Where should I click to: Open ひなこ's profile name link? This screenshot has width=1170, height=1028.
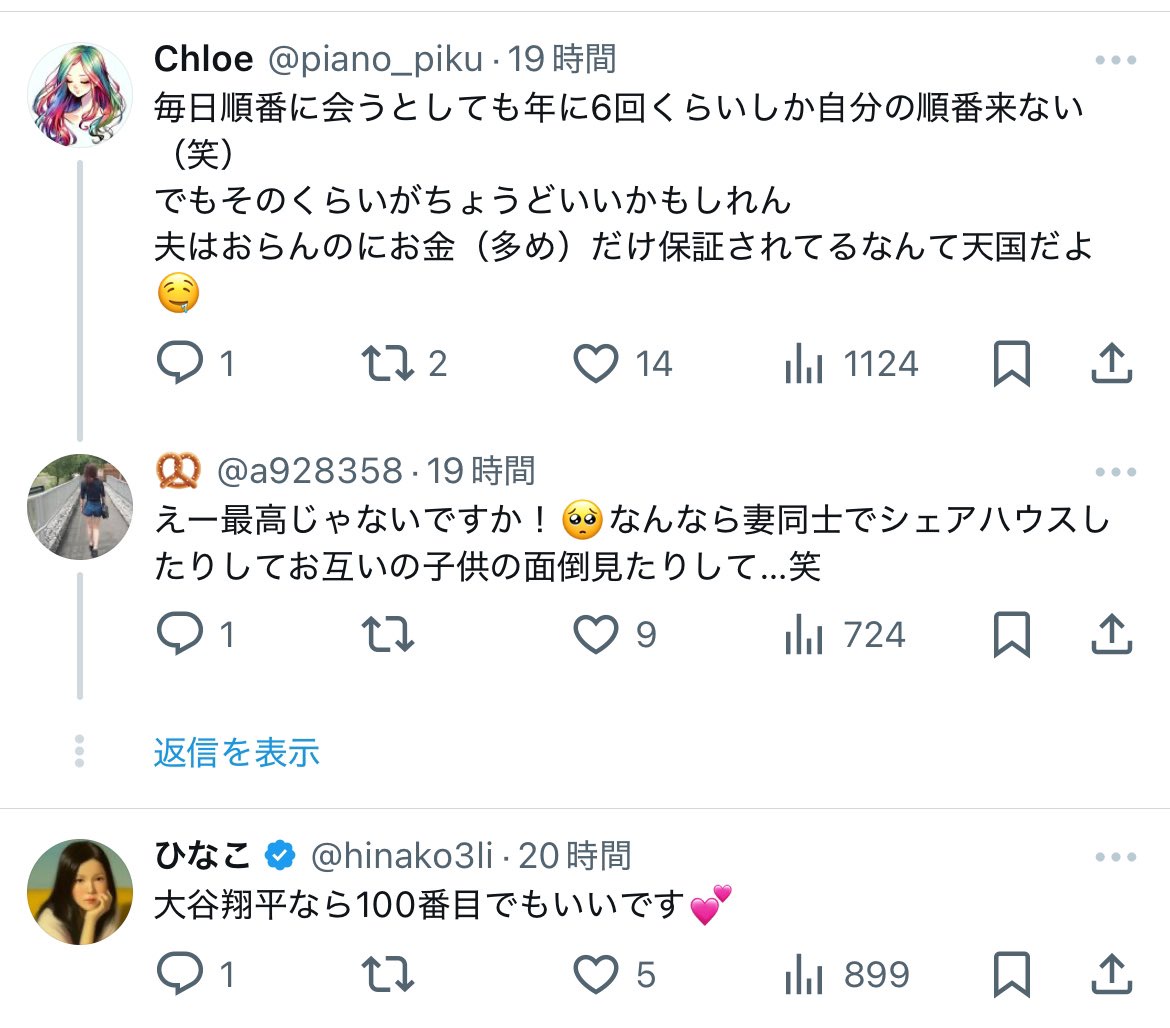click(x=202, y=856)
